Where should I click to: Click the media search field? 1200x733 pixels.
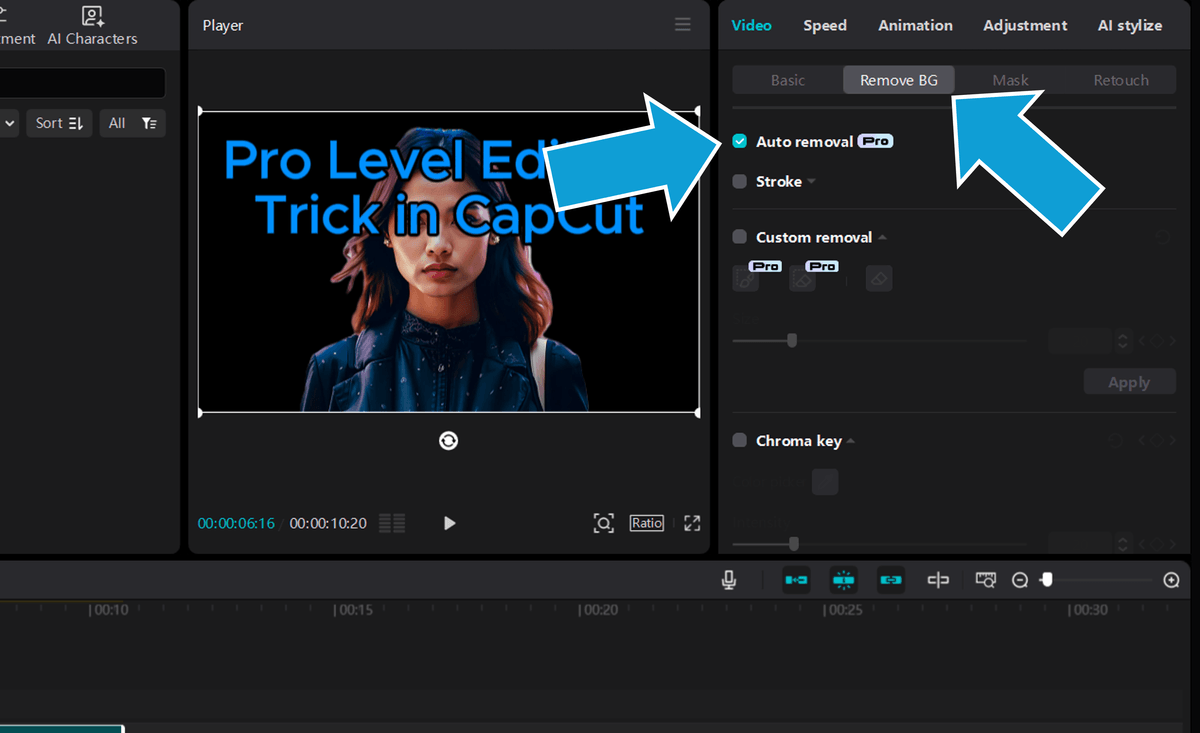(83, 83)
